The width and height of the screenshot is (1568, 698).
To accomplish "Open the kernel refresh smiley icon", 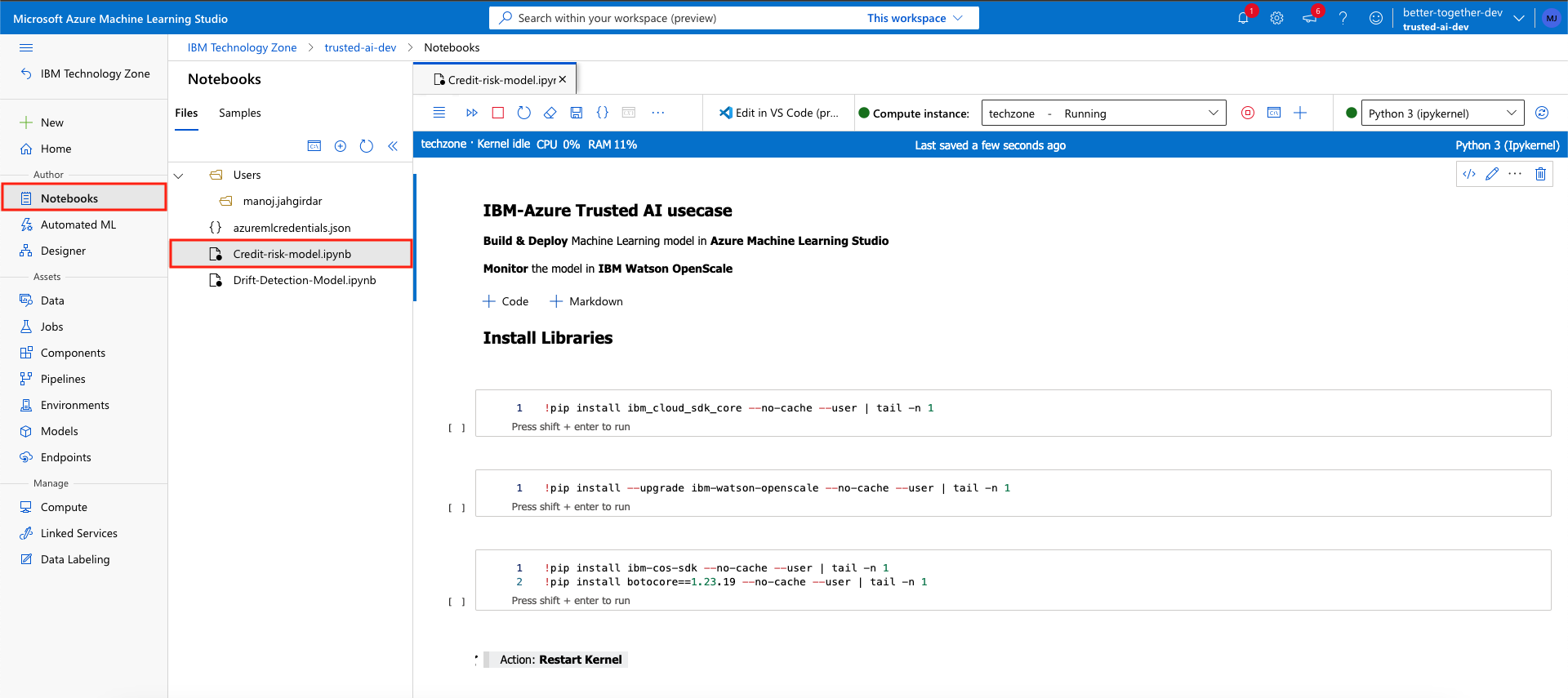I will 1542,113.
